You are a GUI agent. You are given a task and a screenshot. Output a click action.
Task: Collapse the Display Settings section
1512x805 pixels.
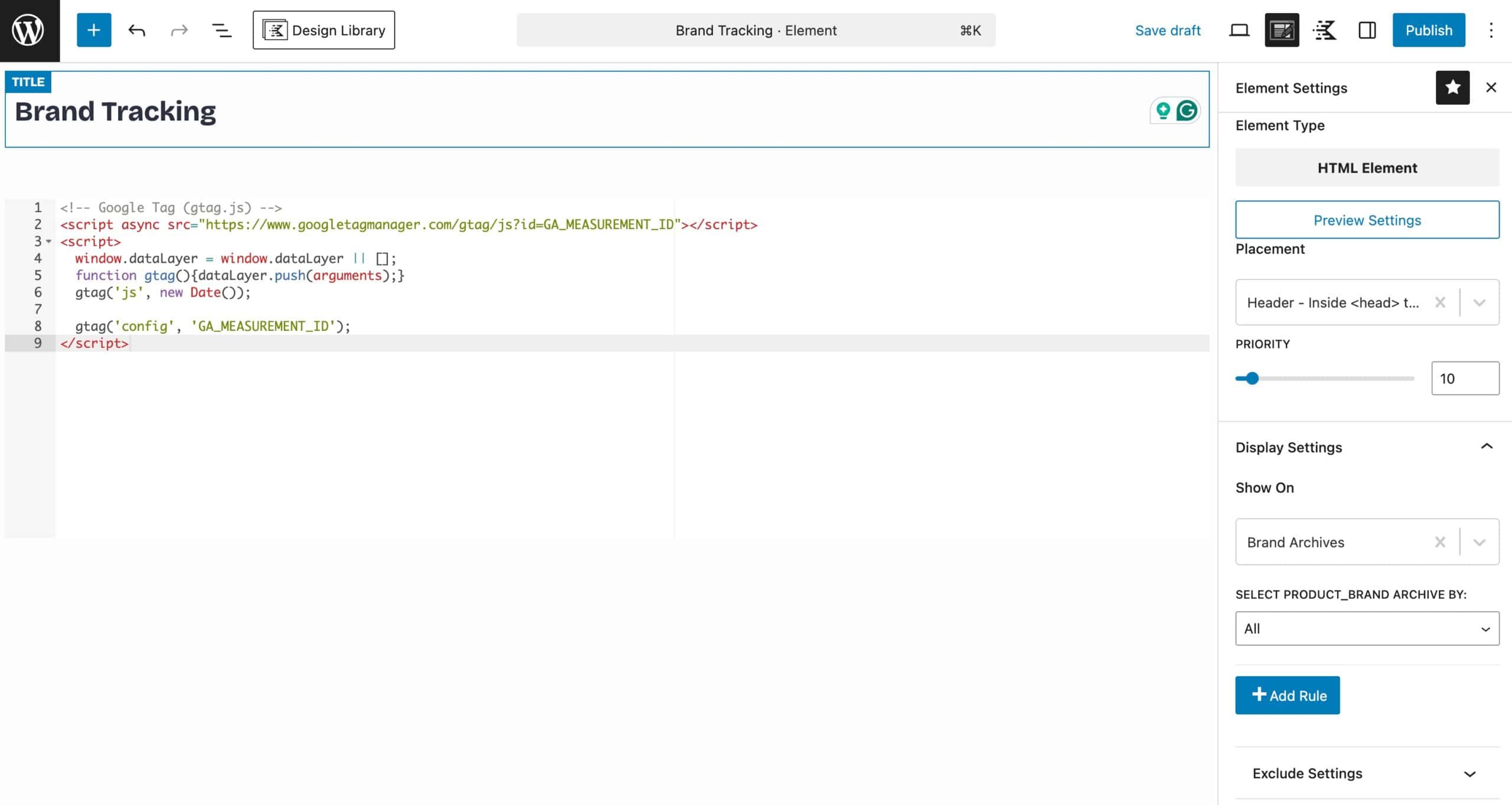click(x=1486, y=447)
